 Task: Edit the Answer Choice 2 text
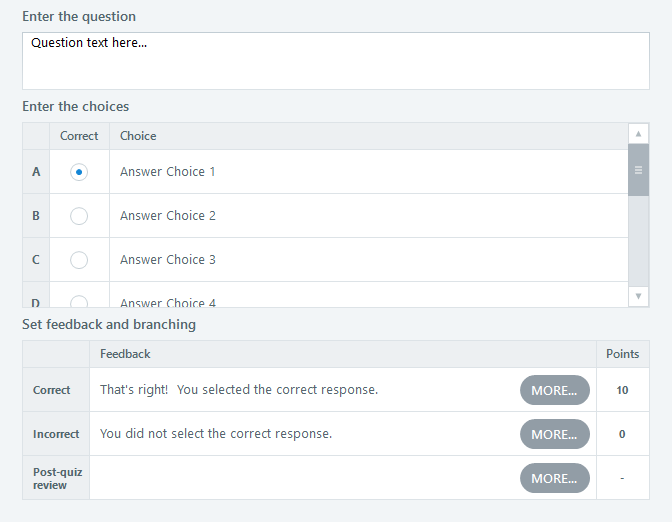368,216
